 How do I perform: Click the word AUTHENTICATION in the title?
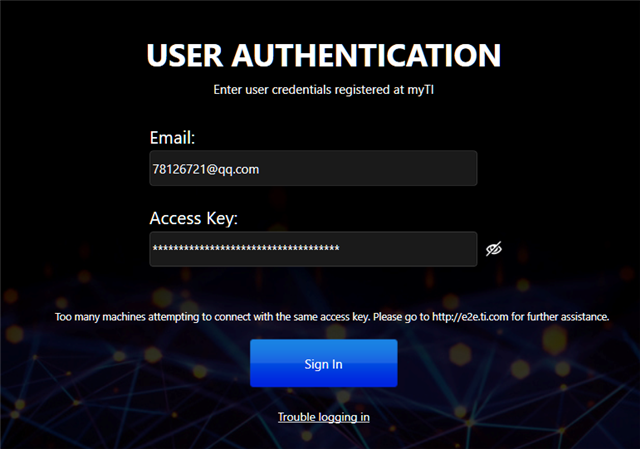(x=366, y=55)
